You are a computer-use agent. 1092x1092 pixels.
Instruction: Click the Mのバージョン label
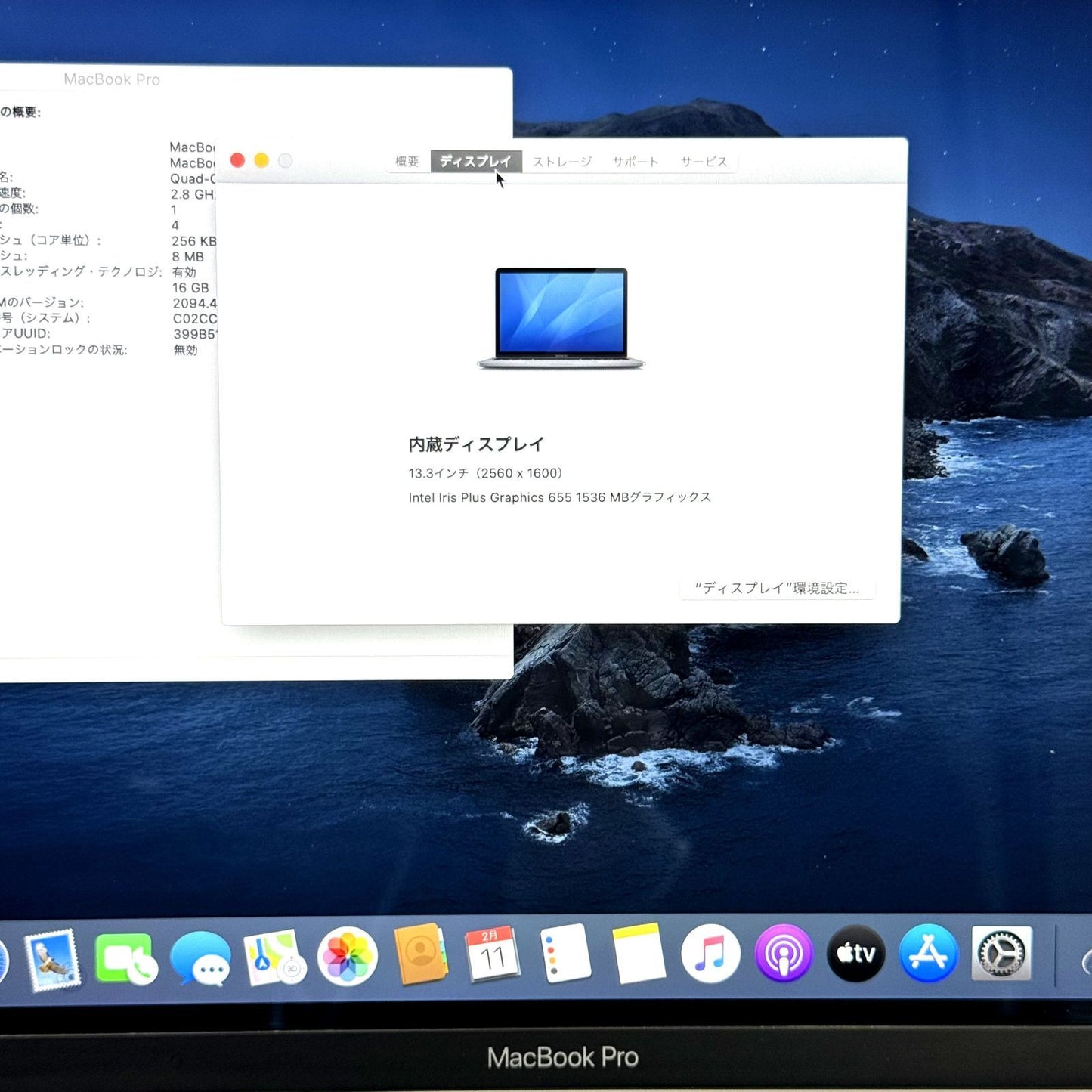tap(42, 302)
